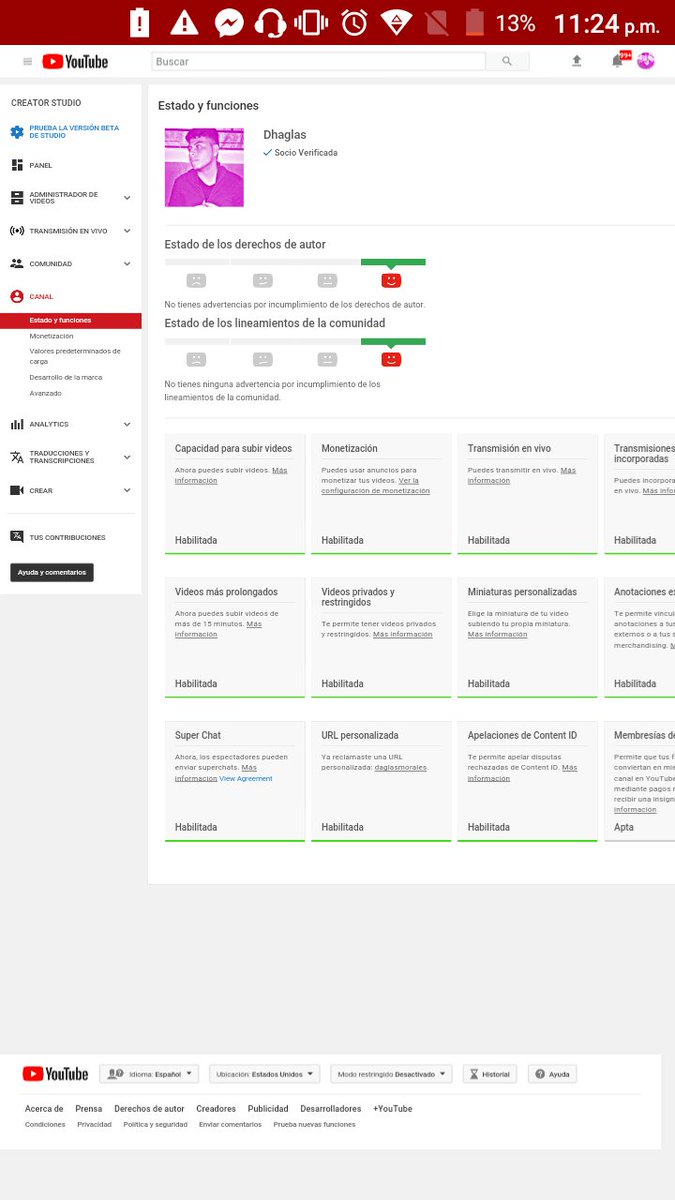Screen dimensions: 675x1200
Task: Expand Administrador de videos section
Action: click(x=127, y=198)
